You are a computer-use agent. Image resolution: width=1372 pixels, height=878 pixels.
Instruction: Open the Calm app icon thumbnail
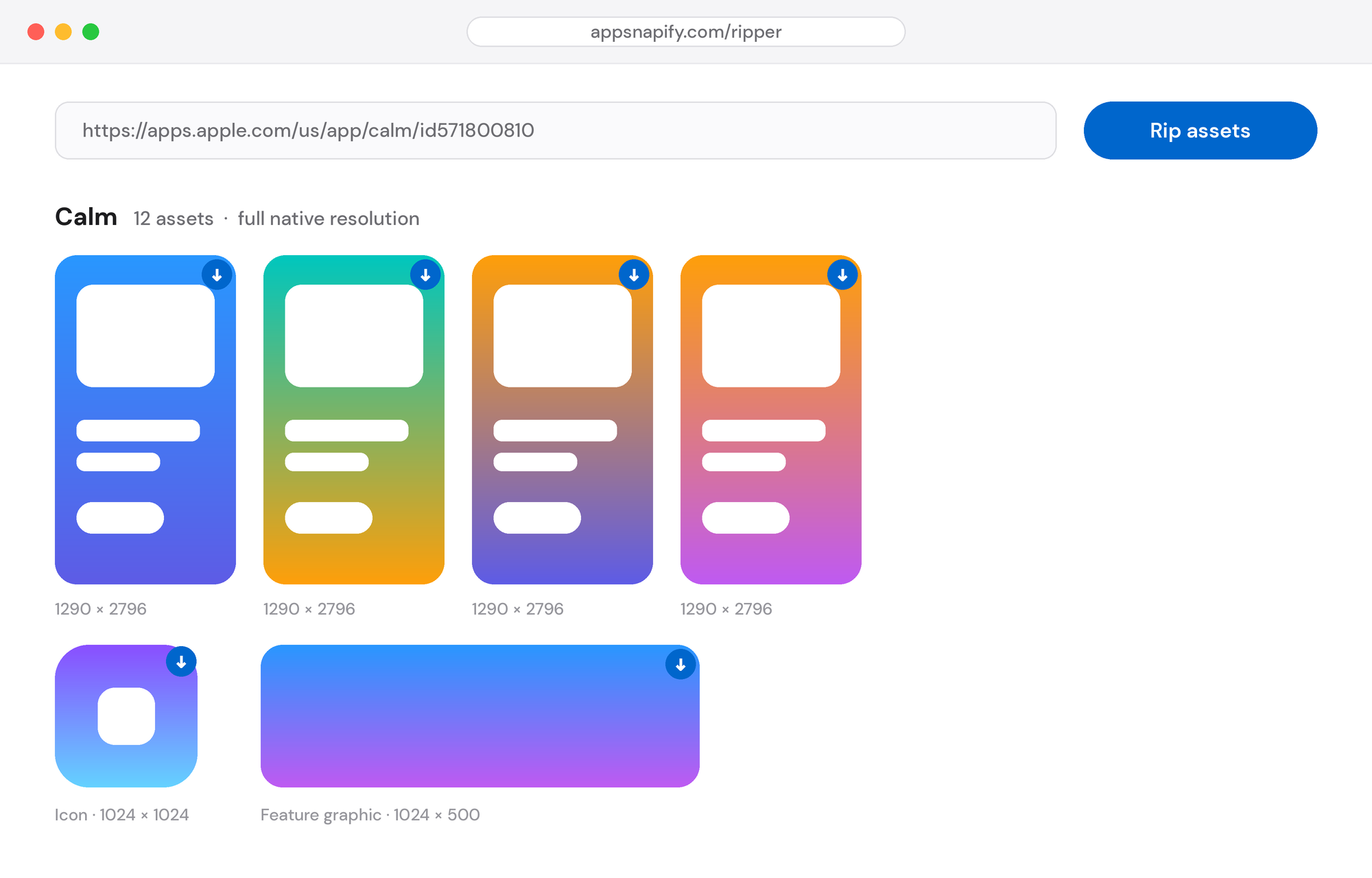(126, 716)
